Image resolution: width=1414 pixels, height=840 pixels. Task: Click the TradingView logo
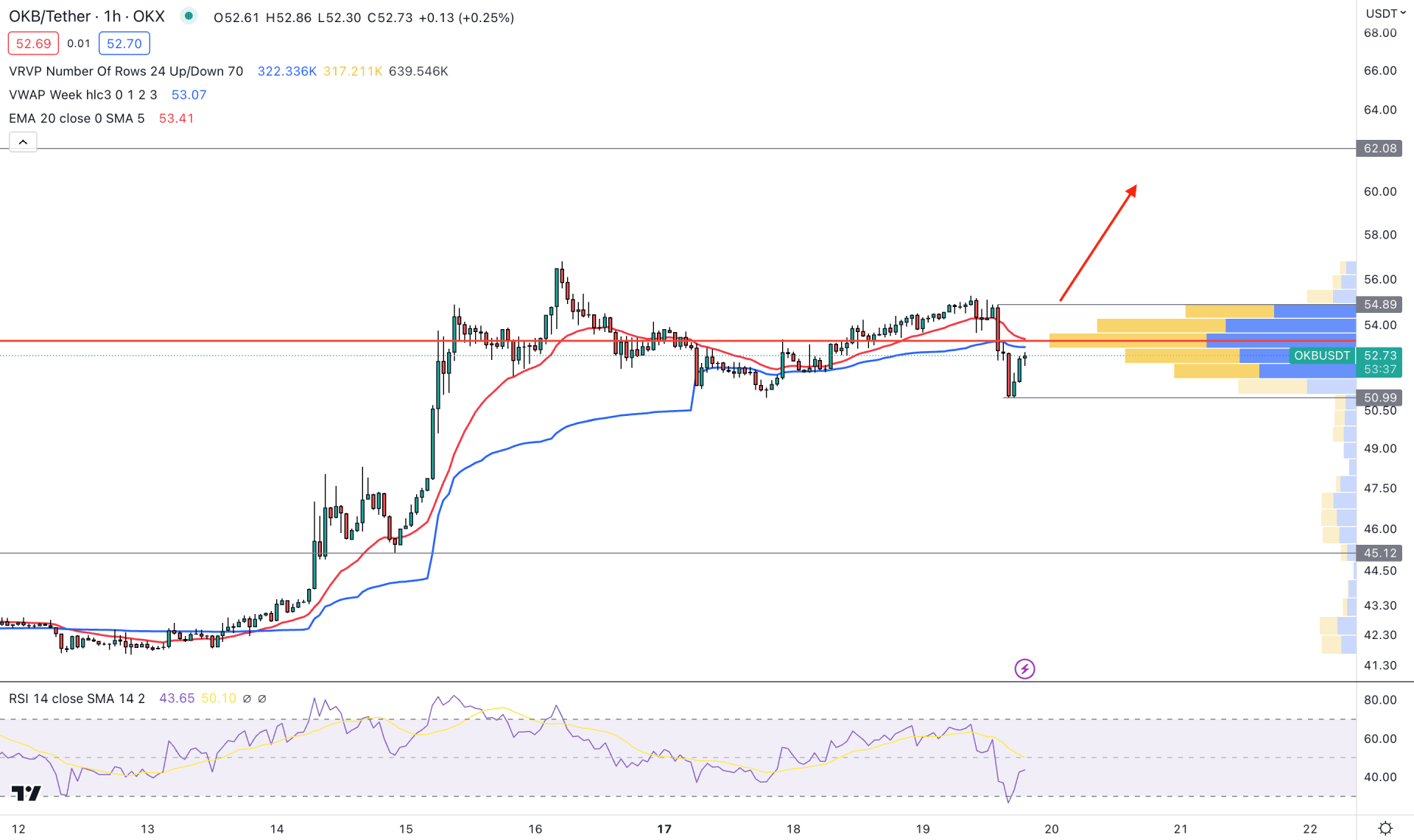(27, 793)
